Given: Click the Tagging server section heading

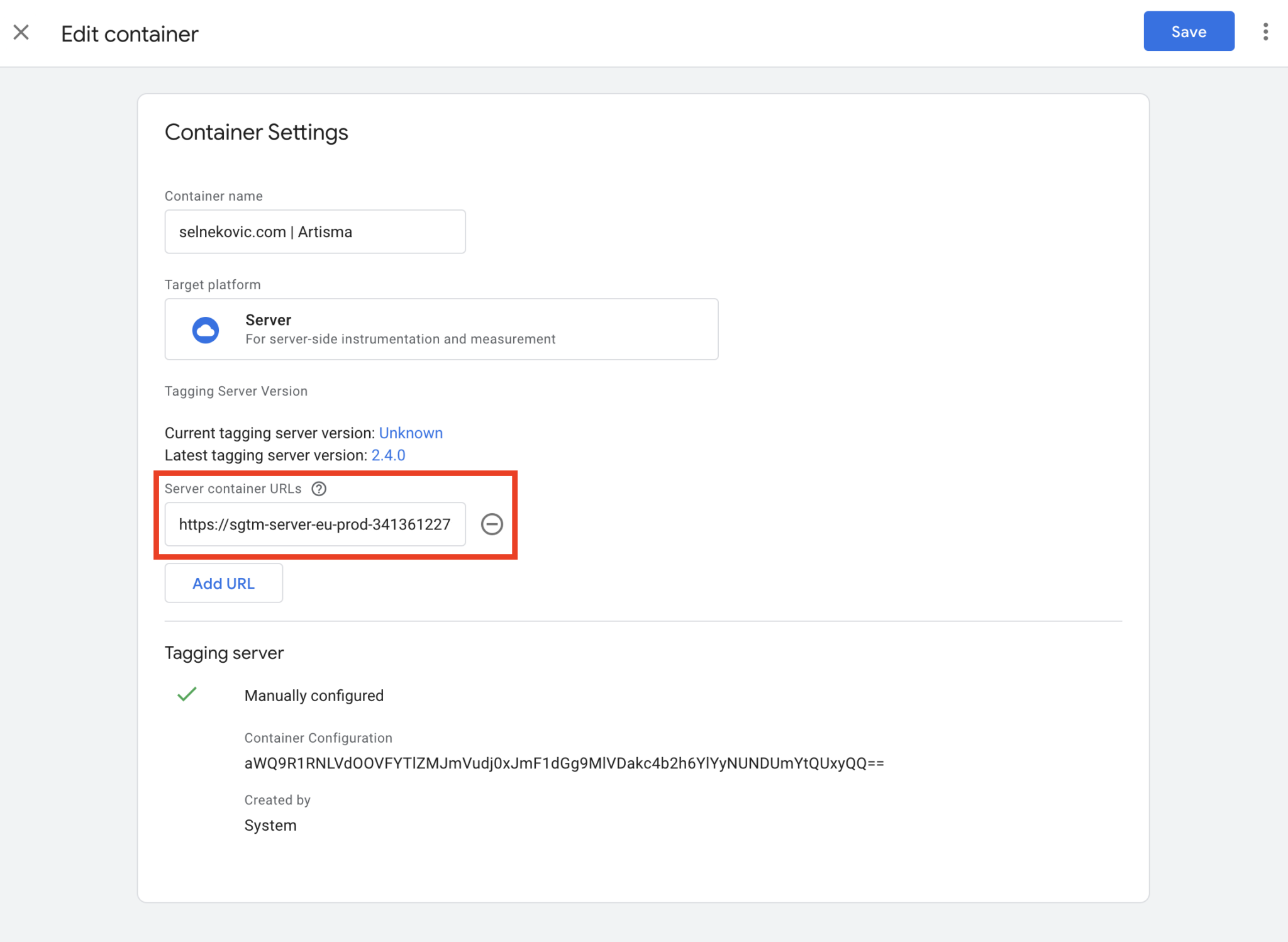Looking at the screenshot, I should coord(224,653).
